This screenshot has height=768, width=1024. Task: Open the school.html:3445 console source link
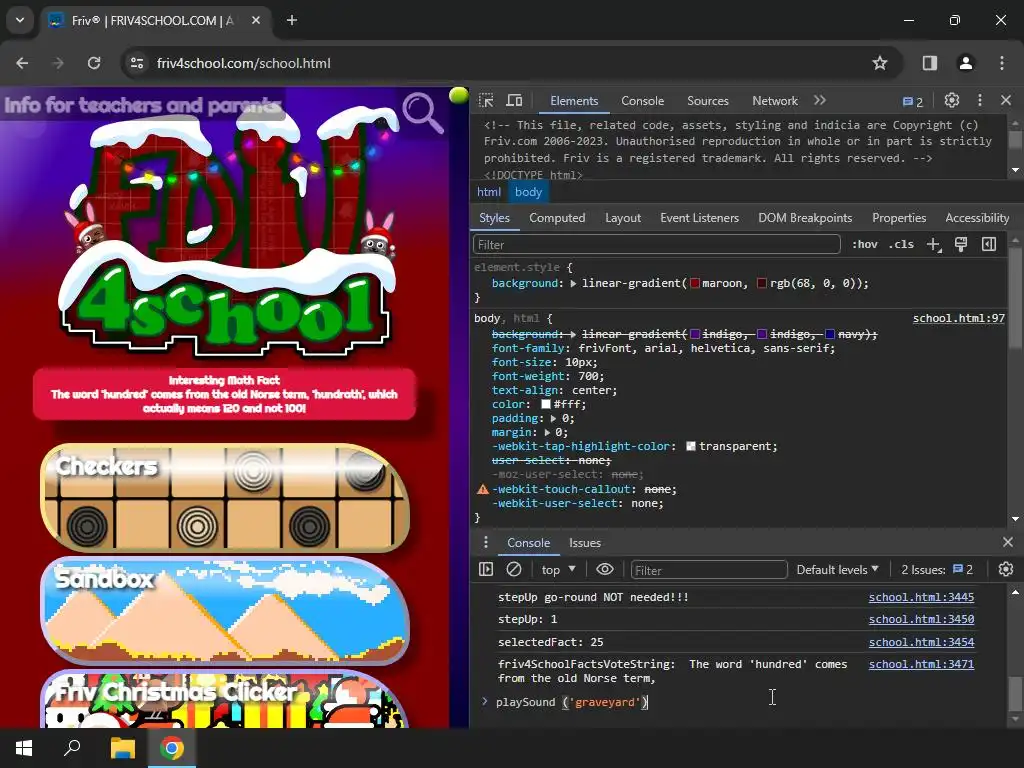click(921, 597)
